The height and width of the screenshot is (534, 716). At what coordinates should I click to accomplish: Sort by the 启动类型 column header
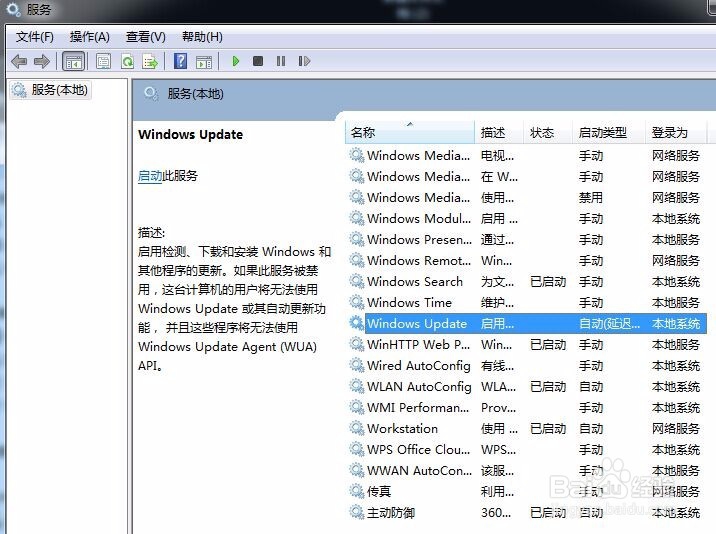coord(609,132)
